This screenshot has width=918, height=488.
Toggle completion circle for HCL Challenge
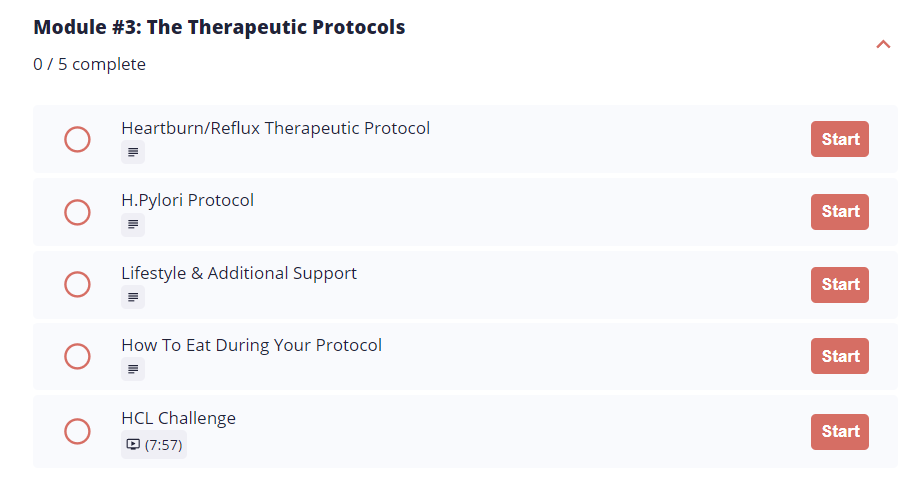coord(77,431)
